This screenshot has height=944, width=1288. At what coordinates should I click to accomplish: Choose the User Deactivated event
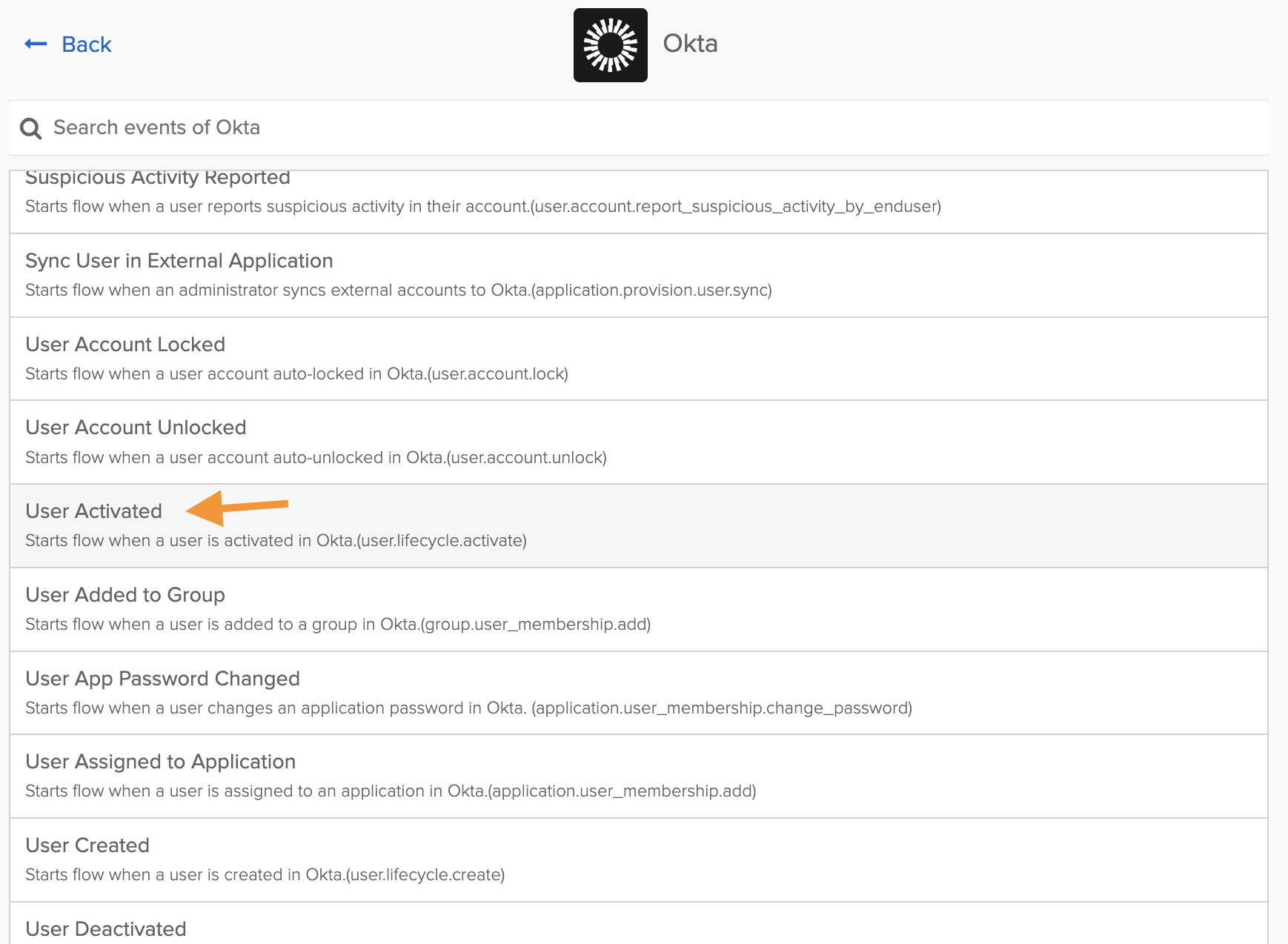click(106, 928)
